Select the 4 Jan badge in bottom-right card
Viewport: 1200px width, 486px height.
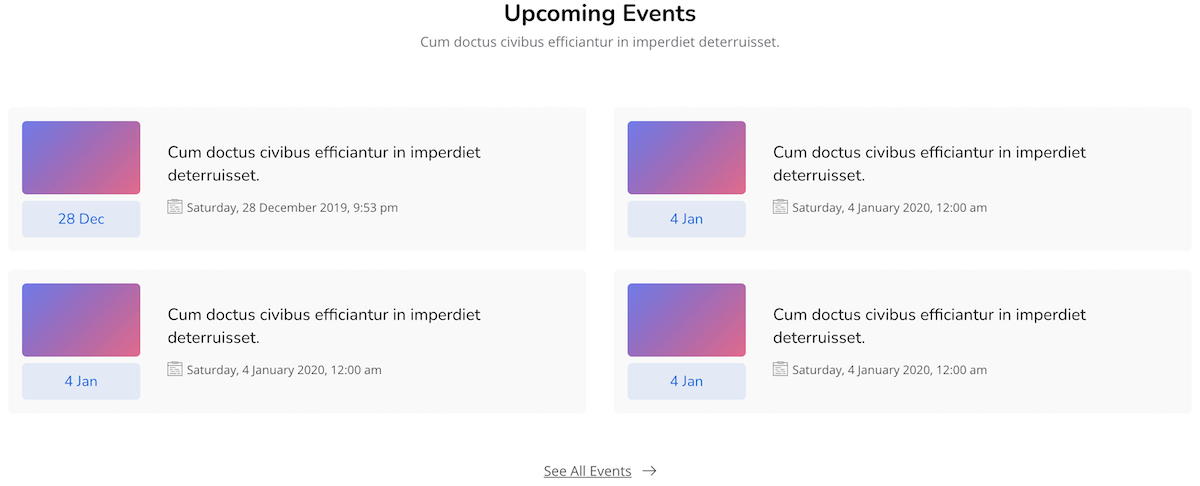tap(686, 381)
